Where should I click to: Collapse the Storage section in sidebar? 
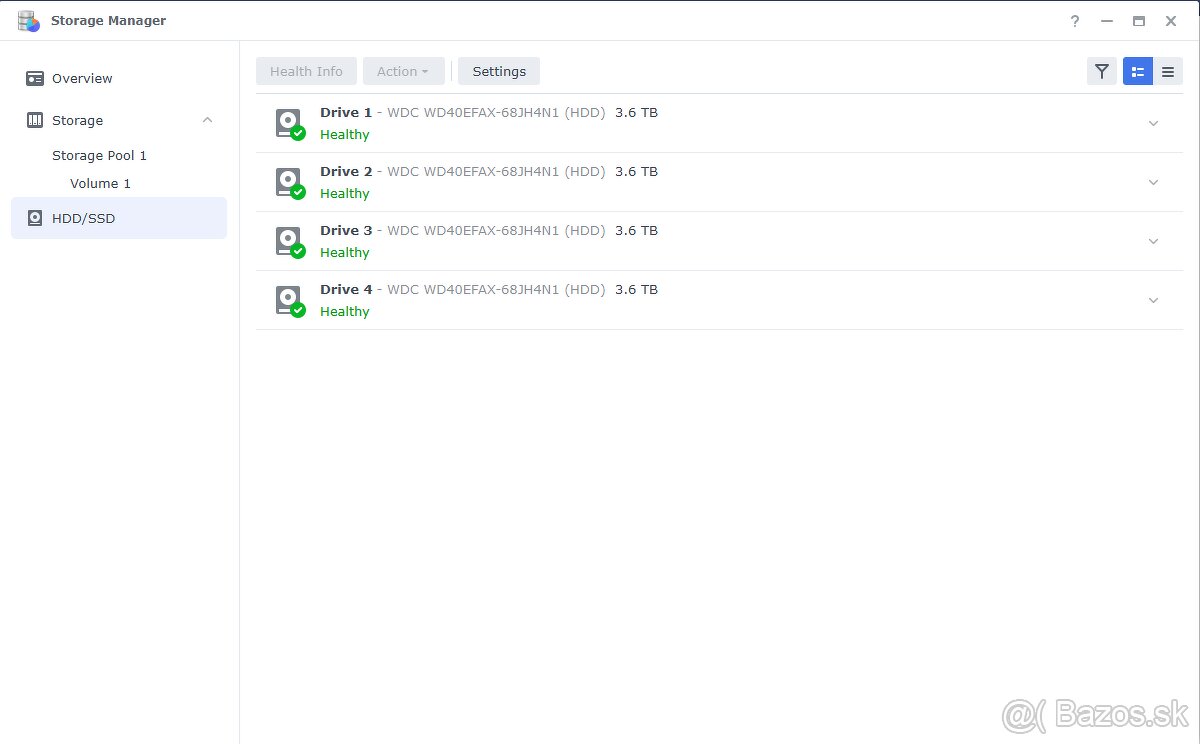[x=207, y=120]
